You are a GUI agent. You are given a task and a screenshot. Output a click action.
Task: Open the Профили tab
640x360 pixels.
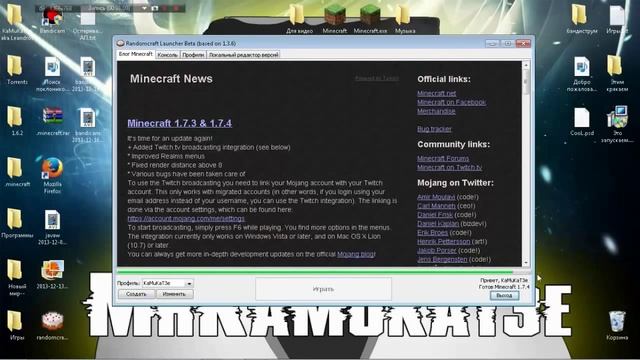[193, 55]
